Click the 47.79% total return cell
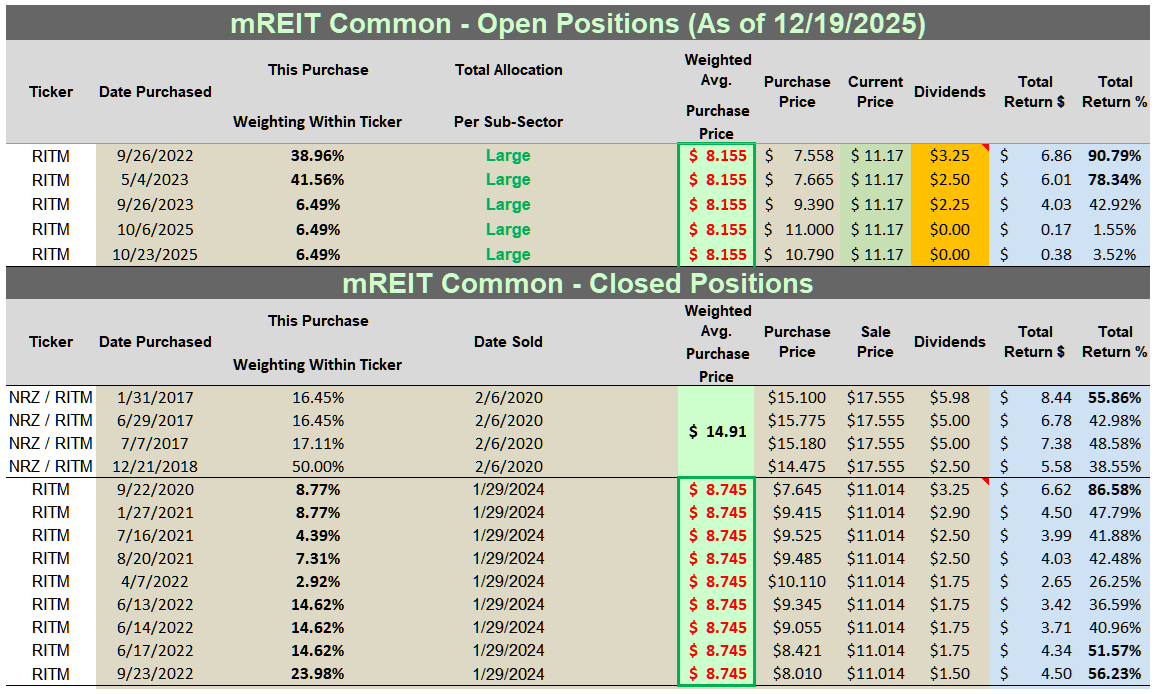 pos(1114,512)
